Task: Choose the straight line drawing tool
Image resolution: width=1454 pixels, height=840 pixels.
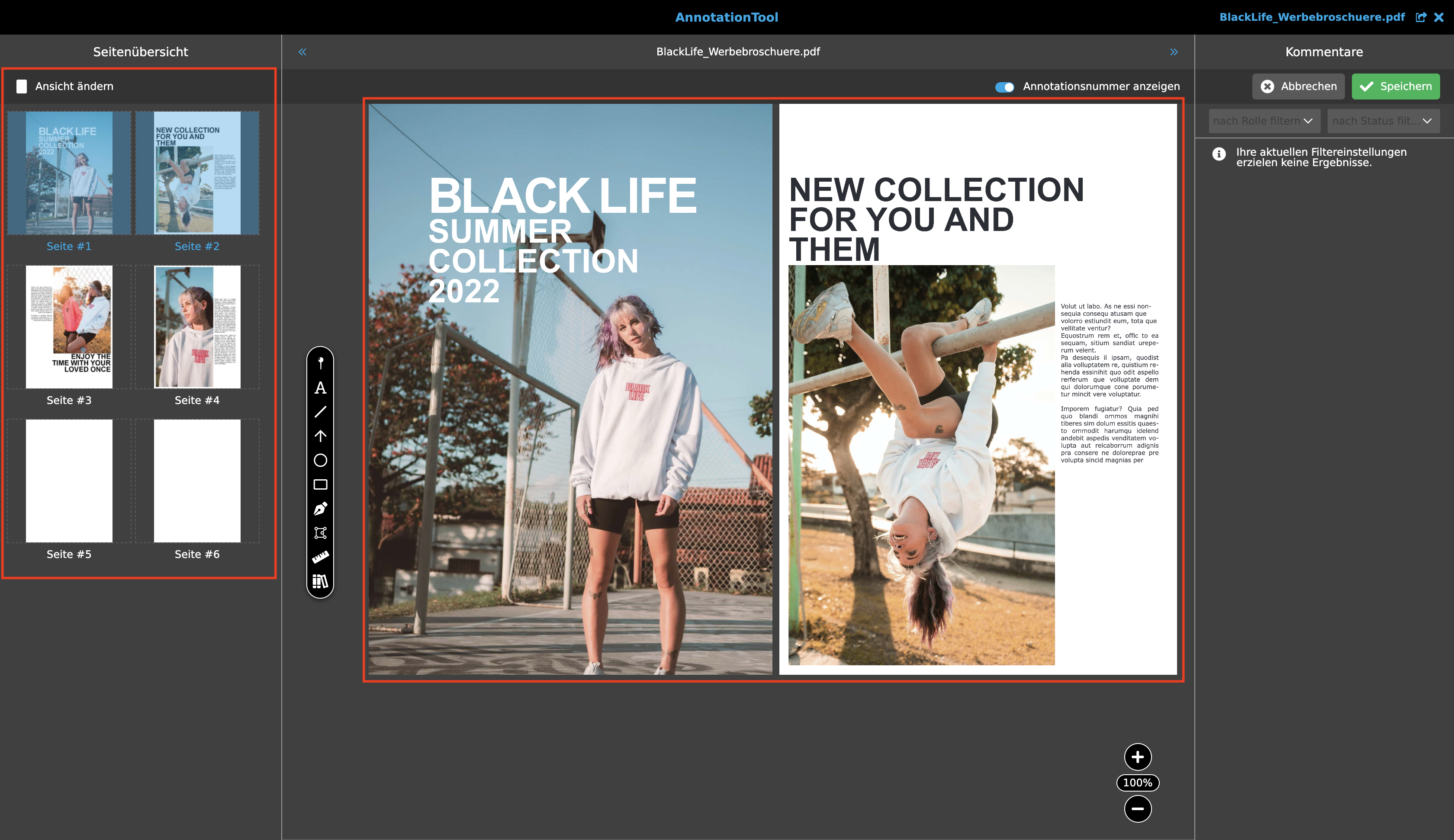Action: (x=320, y=412)
